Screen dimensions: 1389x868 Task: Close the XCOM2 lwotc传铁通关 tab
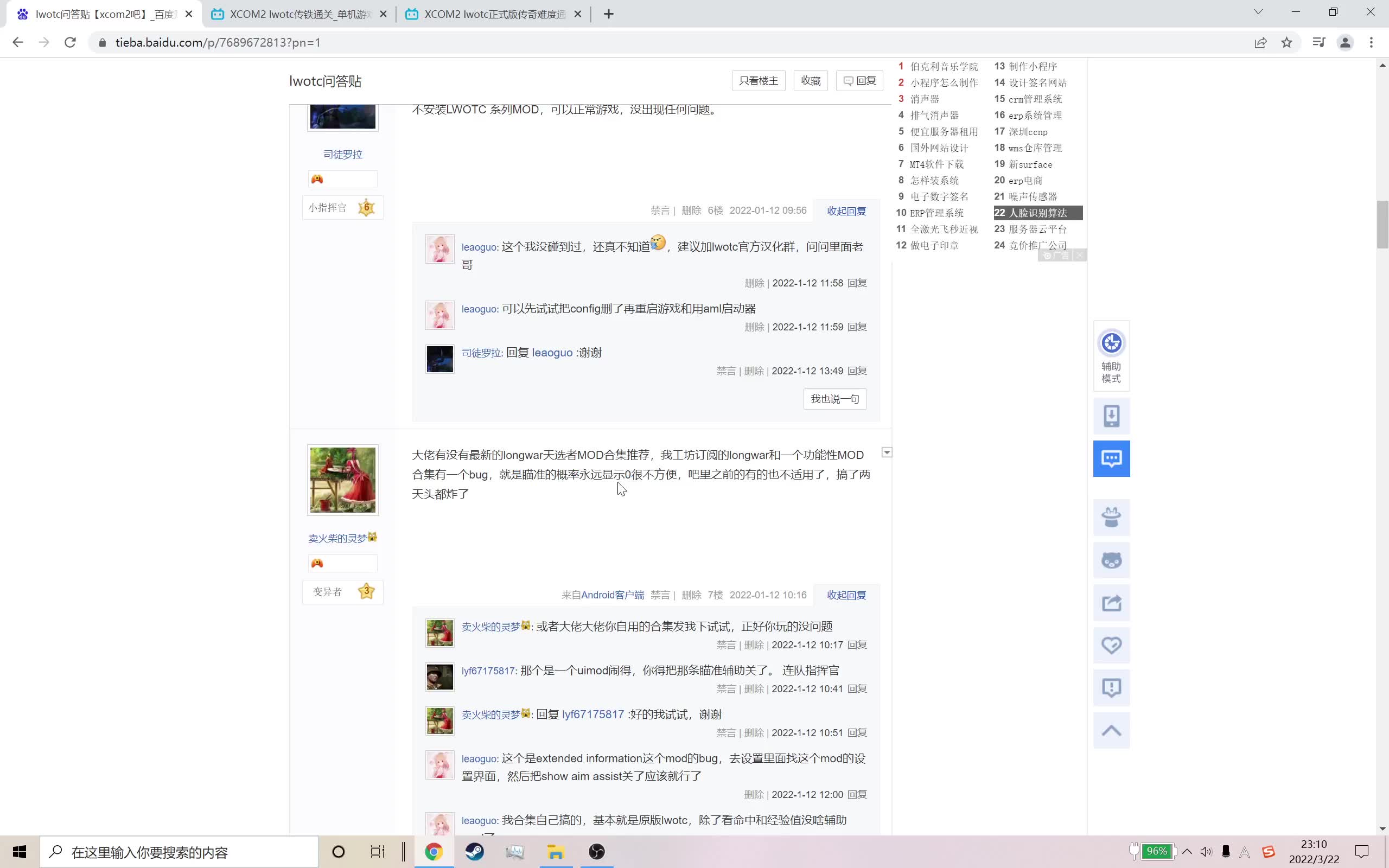pyautogui.click(x=384, y=14)
